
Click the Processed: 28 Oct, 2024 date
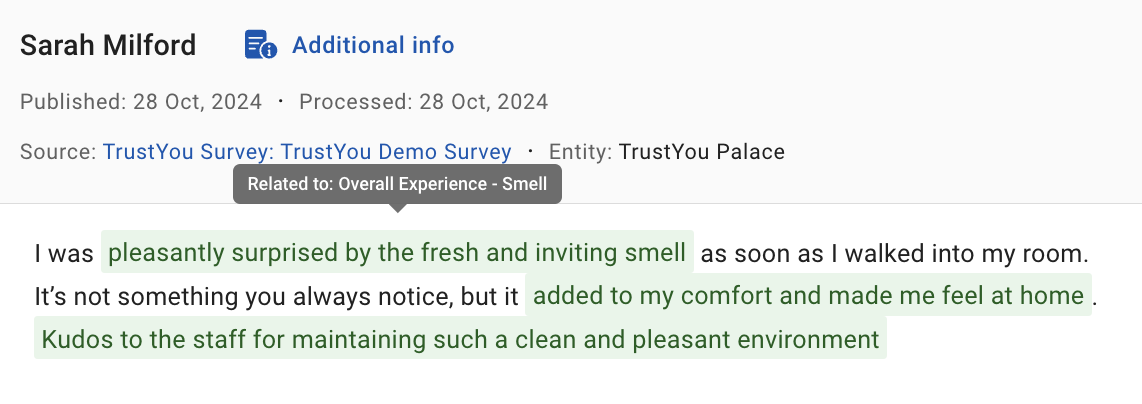[x=423, y=101]
